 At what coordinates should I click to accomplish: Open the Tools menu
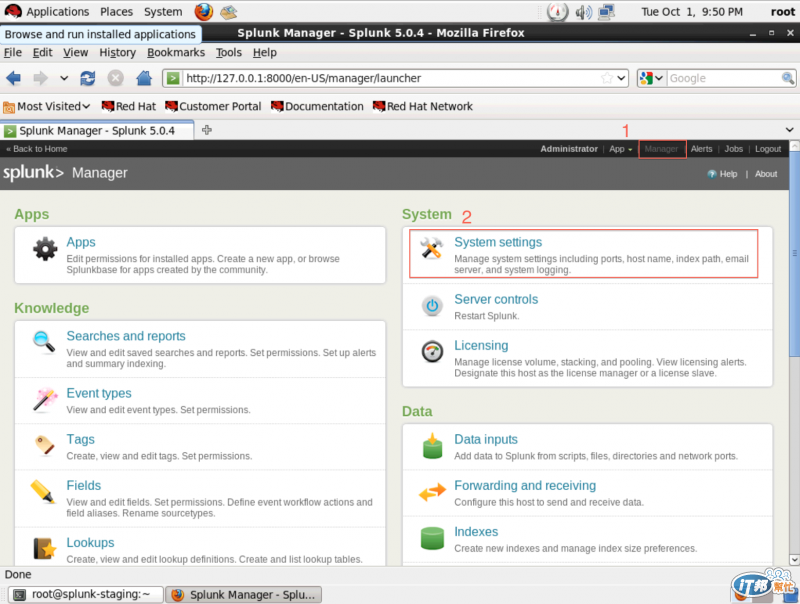[229, 53]
